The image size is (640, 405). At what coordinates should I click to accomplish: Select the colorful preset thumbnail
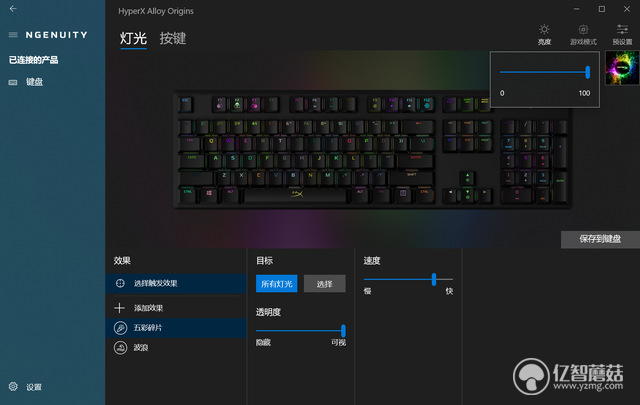(x=622, y=68)
